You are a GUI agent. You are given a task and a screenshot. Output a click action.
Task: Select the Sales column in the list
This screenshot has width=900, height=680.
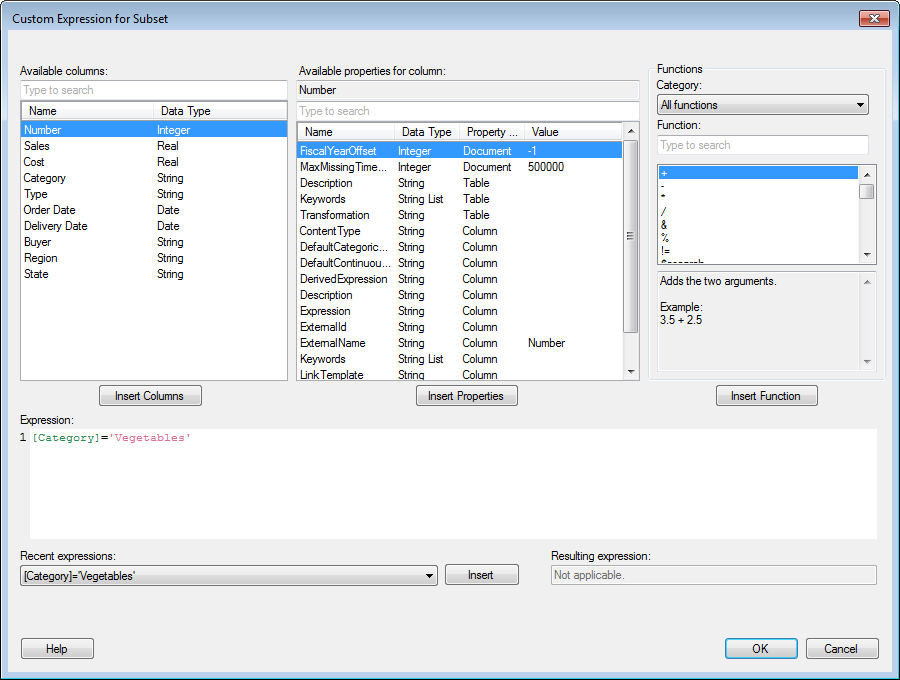(37, 146)
